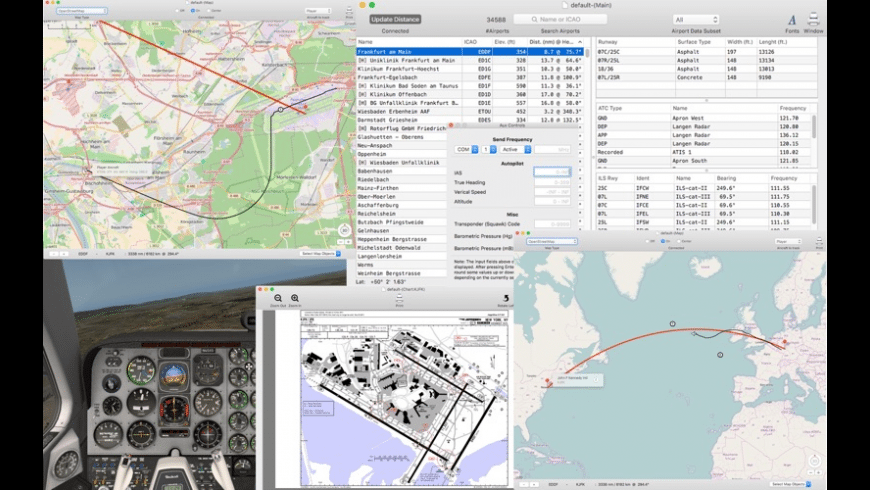Select the Frankfurt am Main airport row

click(469, 52)
